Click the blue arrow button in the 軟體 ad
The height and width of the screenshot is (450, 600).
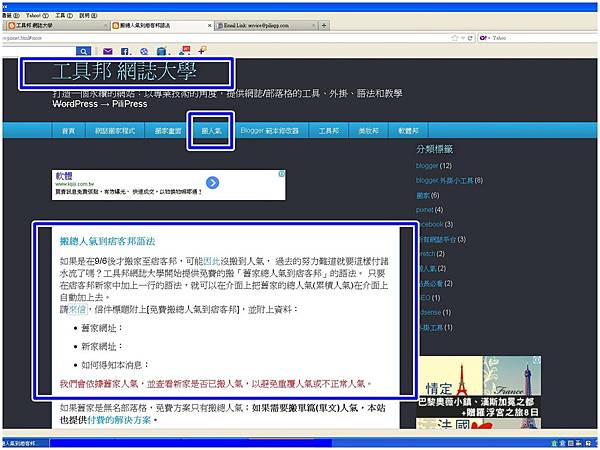coord(212,183)
